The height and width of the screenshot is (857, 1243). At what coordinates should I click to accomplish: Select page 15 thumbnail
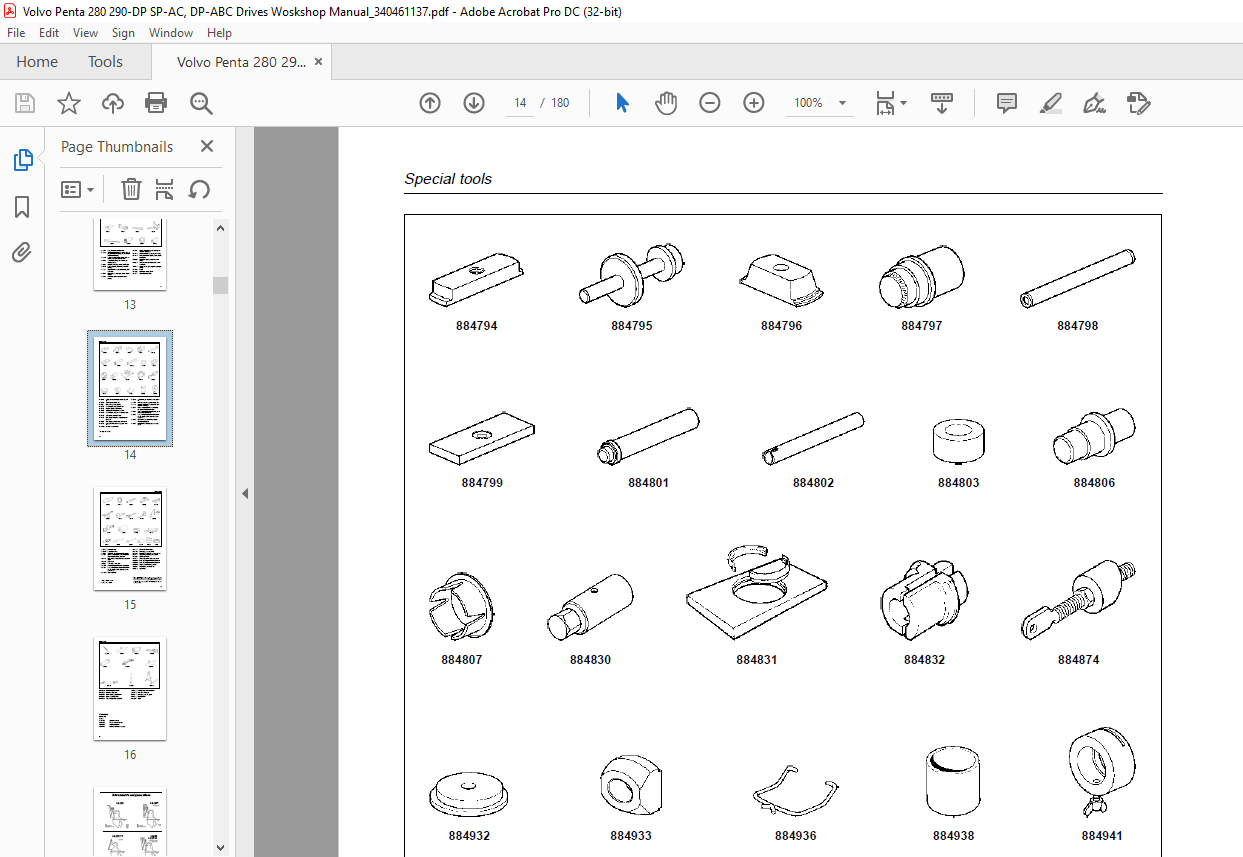(130, 538)
